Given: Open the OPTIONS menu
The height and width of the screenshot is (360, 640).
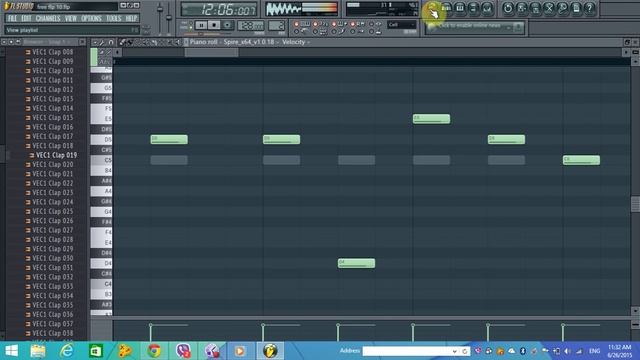Looking at the screenshot, I should click(x=91, y=18).
